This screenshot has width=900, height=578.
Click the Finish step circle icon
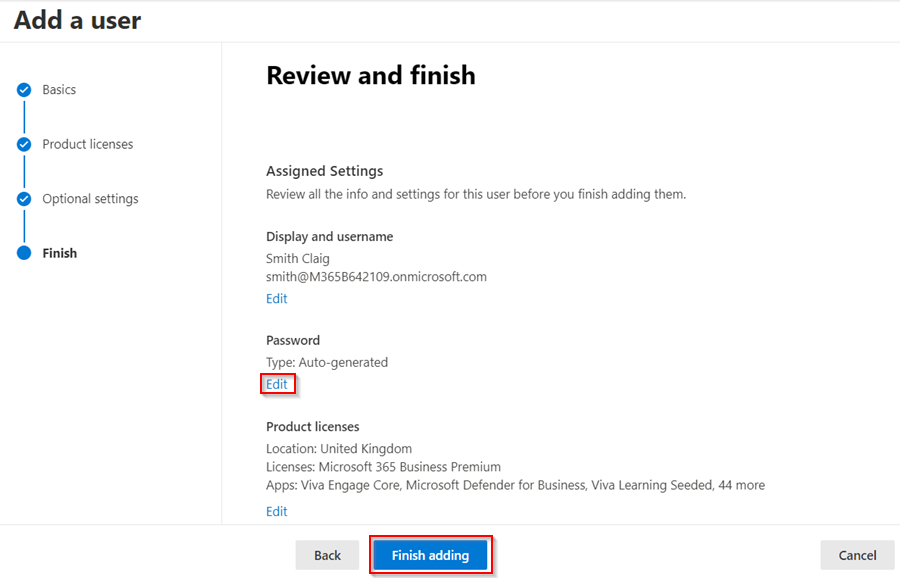[24, 253]
